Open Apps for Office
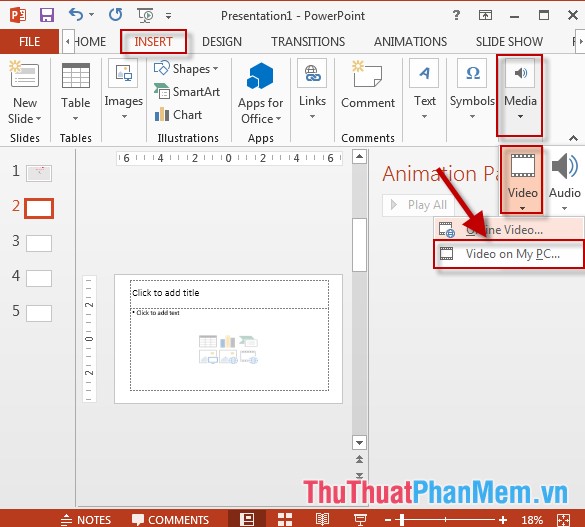585x527 pixels. coord(260,93)
